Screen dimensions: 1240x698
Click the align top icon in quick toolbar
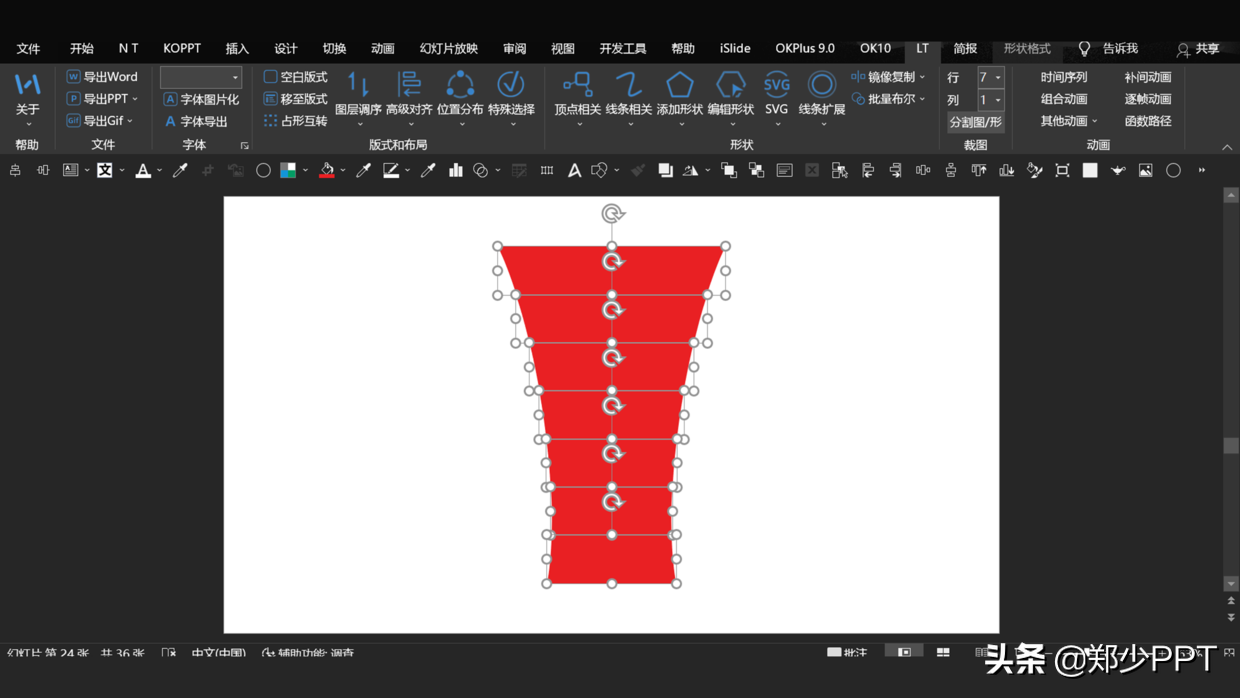979,171
